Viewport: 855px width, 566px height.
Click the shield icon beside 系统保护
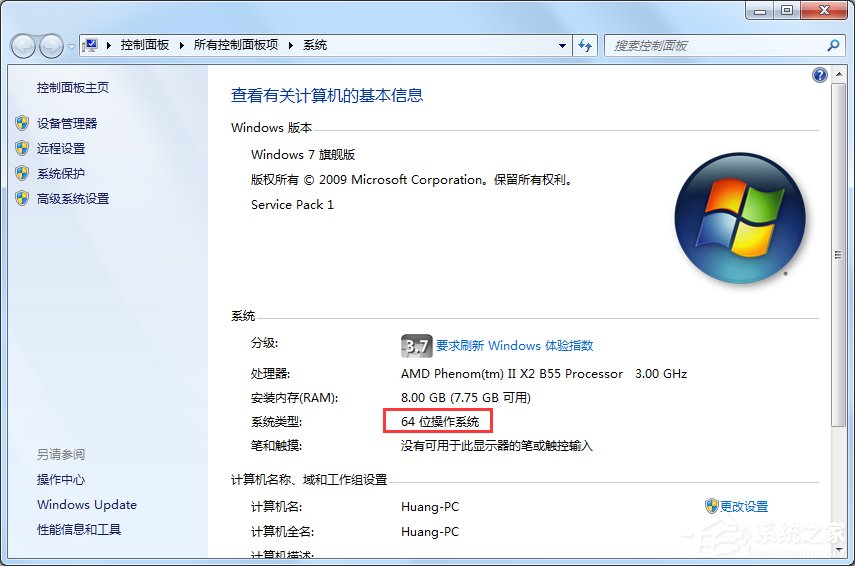(x=22, y=173)
